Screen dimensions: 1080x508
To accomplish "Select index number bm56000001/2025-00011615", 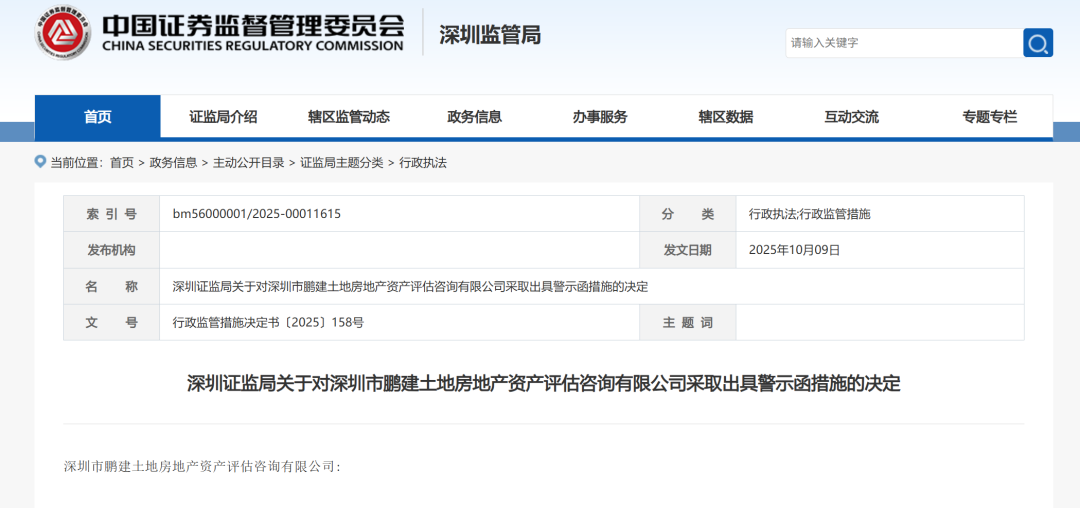I will [257, 214].
